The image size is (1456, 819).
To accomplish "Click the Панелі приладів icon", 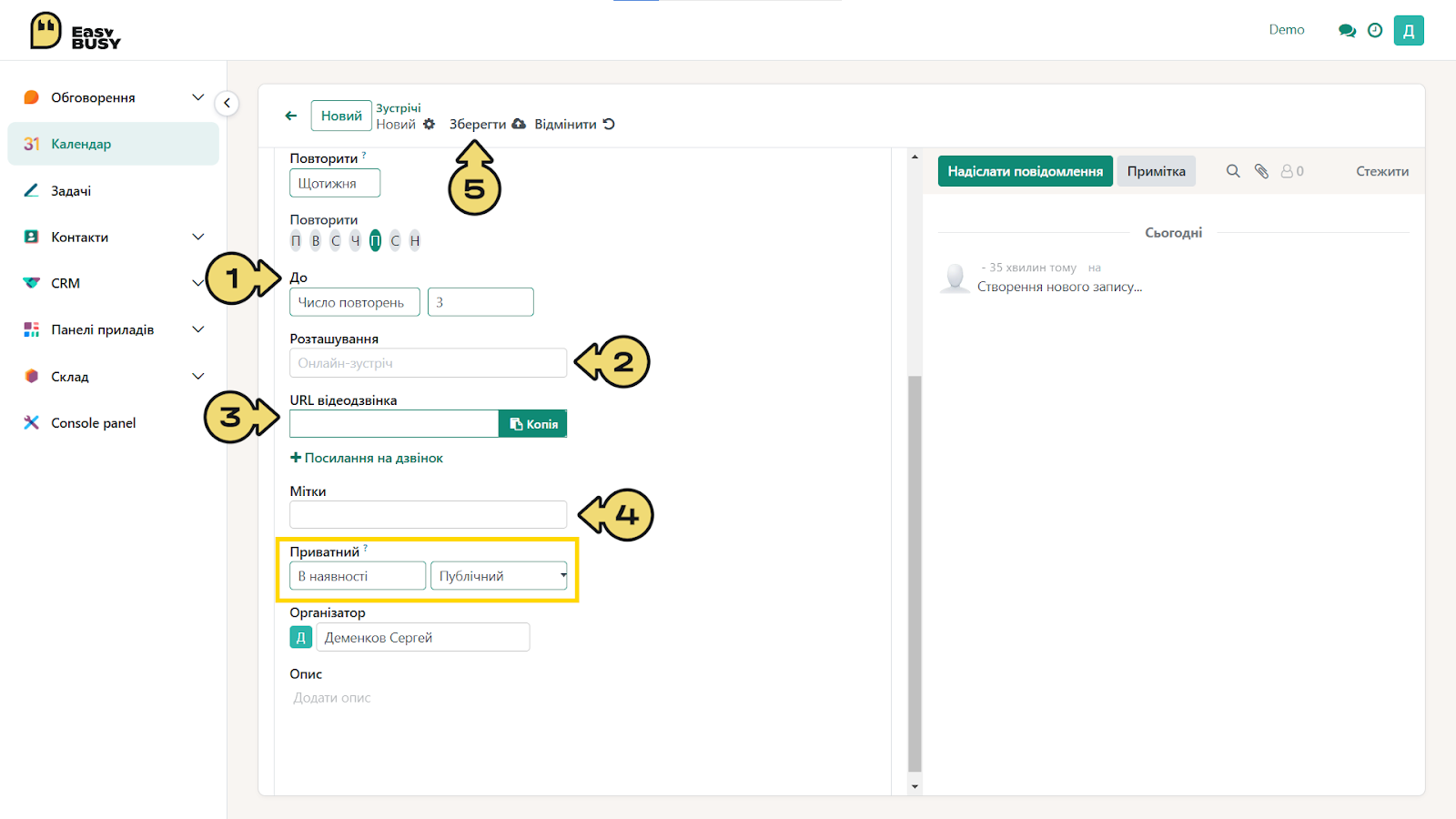I will 31,329.
